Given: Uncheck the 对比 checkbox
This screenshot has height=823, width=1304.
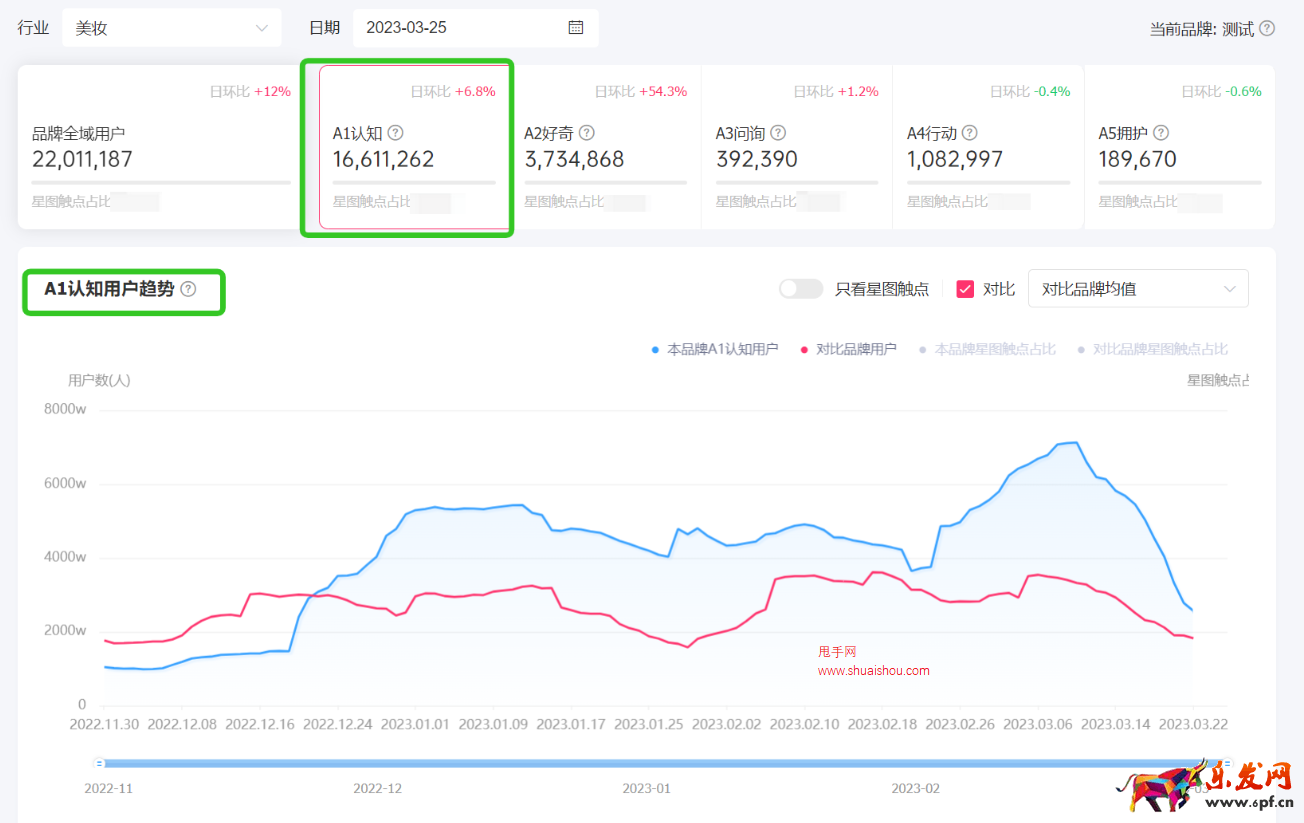Looking at the screenshot, I should pyautogui.click(x=965, y=289).
